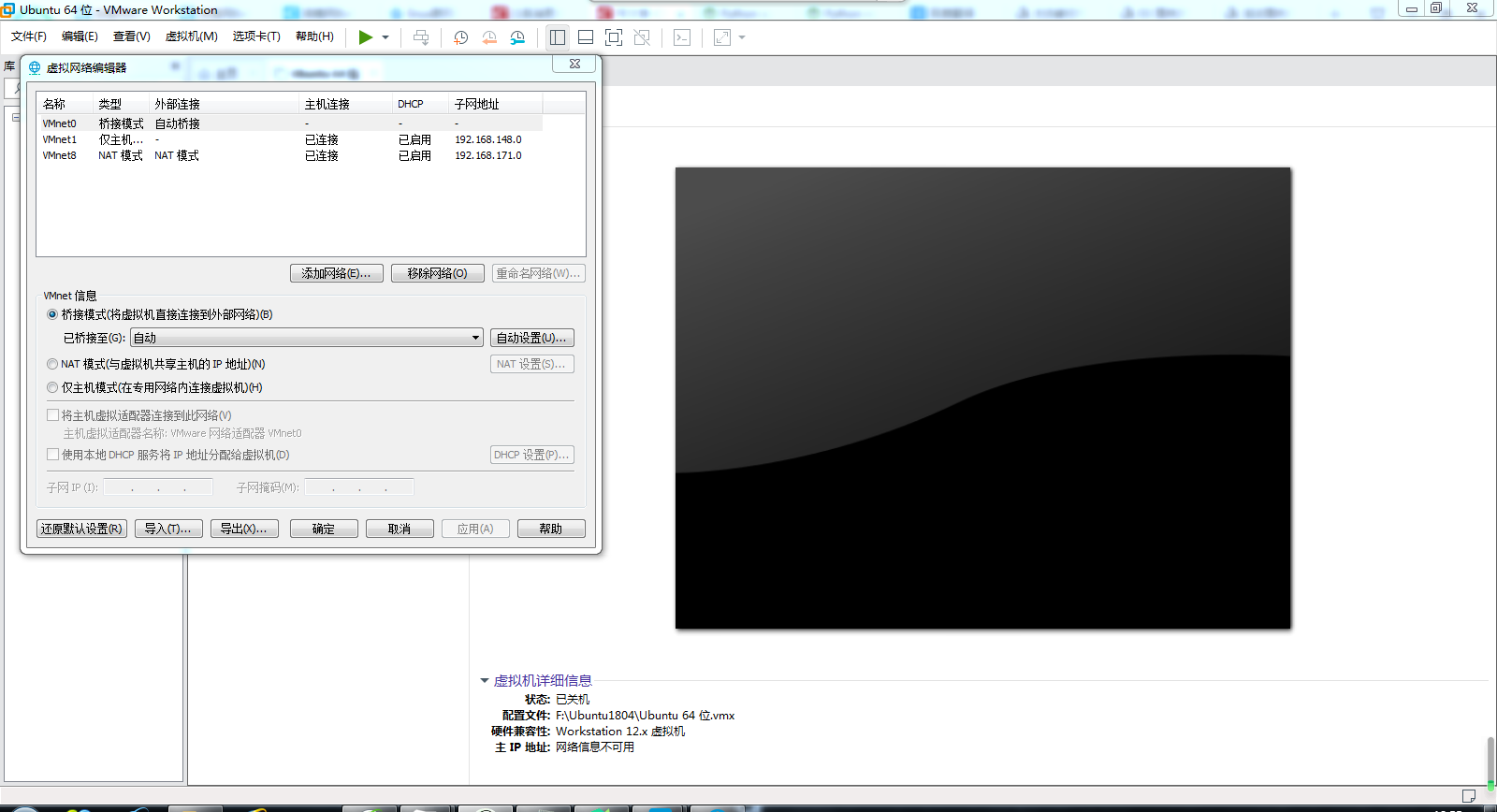Screen dimensions: 1497x812
Task: Take a snapshot with the clock-plus icon
Action: click(460, 37)
